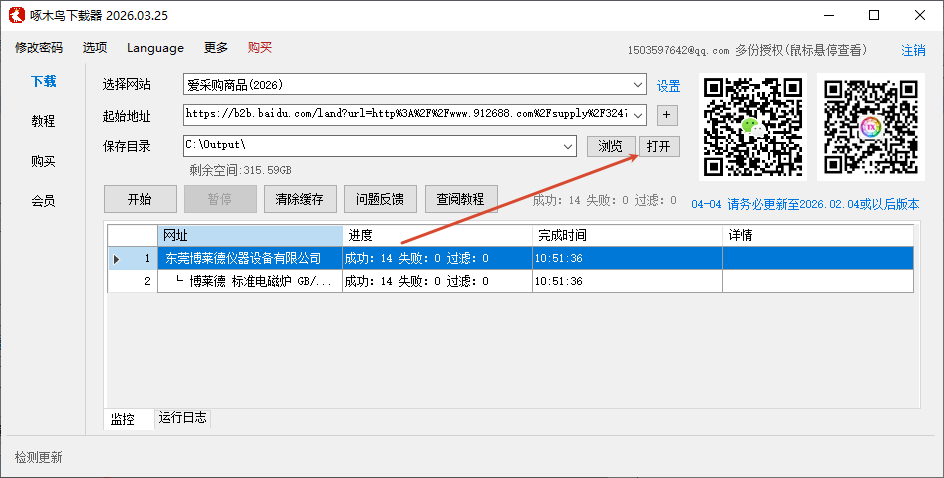Click the 设置 link next to website
The height and width of the screenshot is (478, 944).
tap(668, 86)
